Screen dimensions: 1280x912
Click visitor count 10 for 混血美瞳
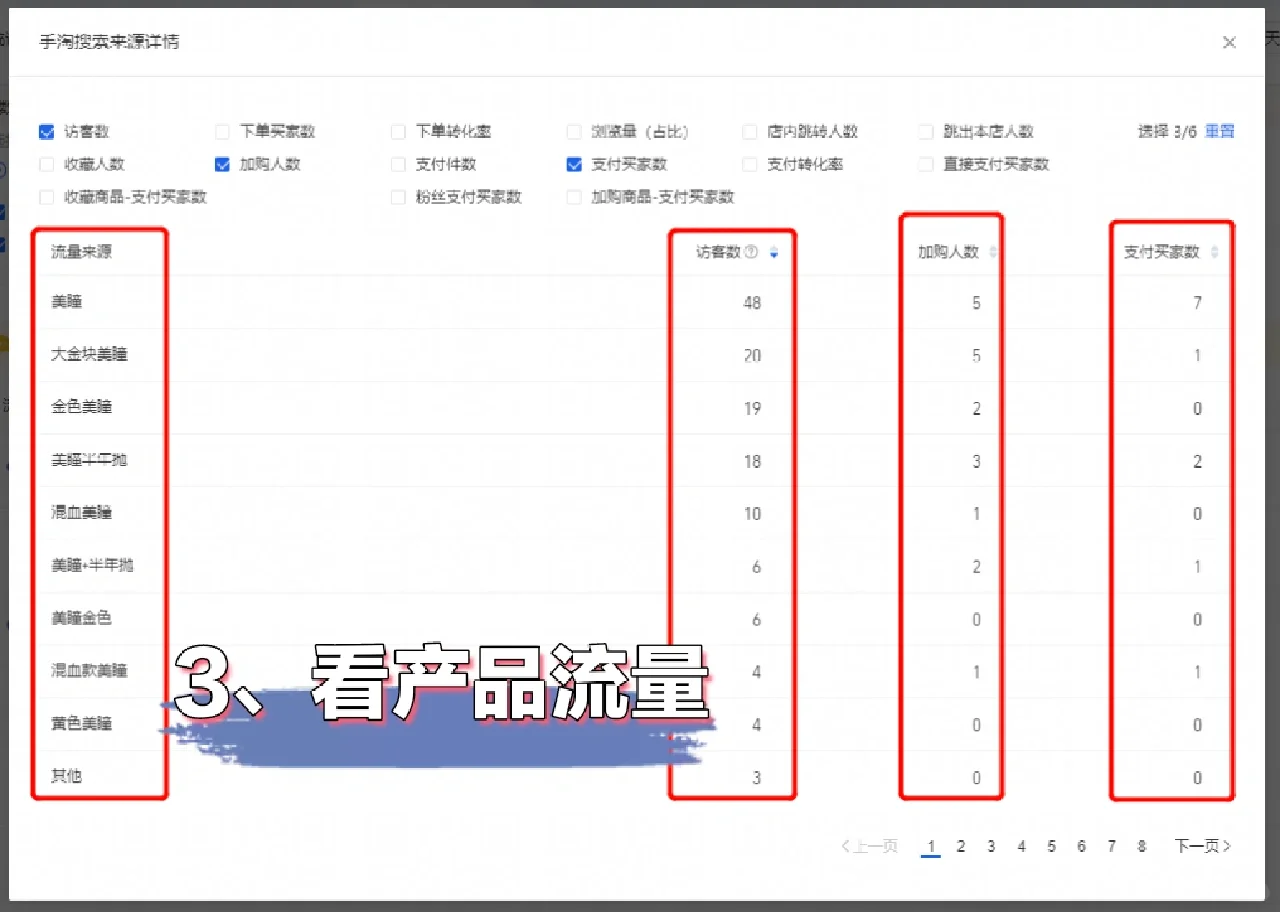pos(752,514)
